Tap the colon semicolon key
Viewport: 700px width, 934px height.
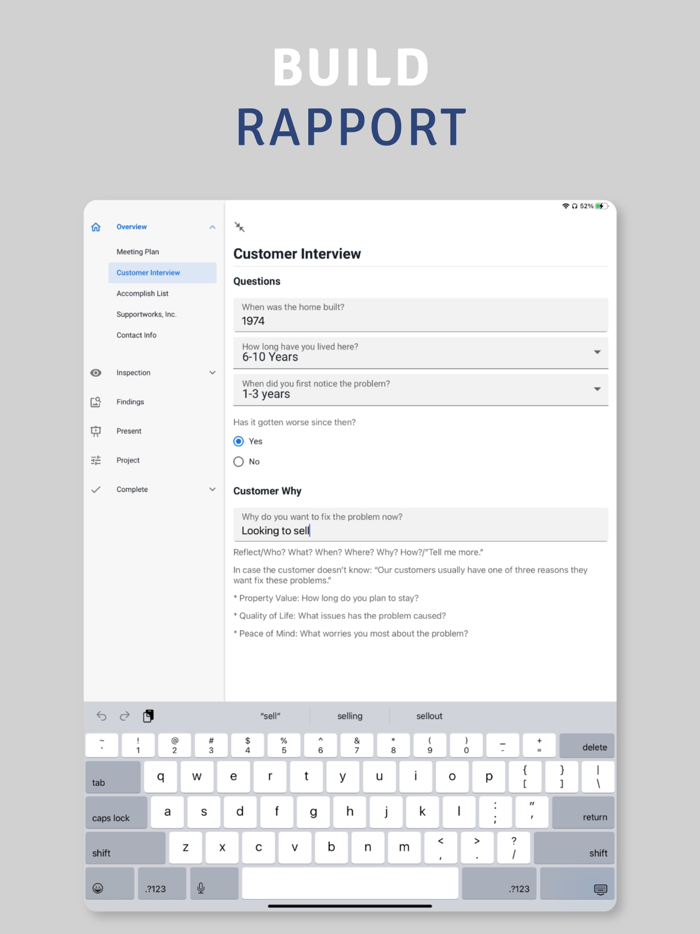[x=495, y=812]
